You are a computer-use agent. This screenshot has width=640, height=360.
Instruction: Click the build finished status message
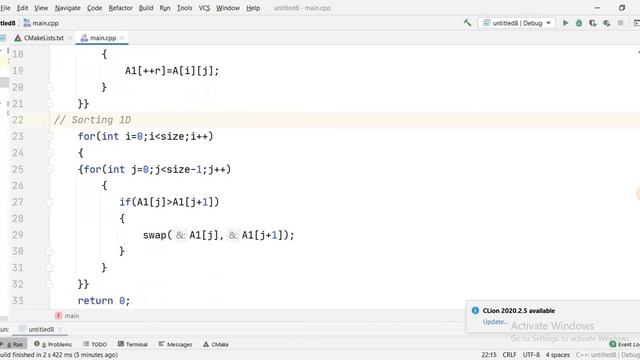click(x=59, y=355)
